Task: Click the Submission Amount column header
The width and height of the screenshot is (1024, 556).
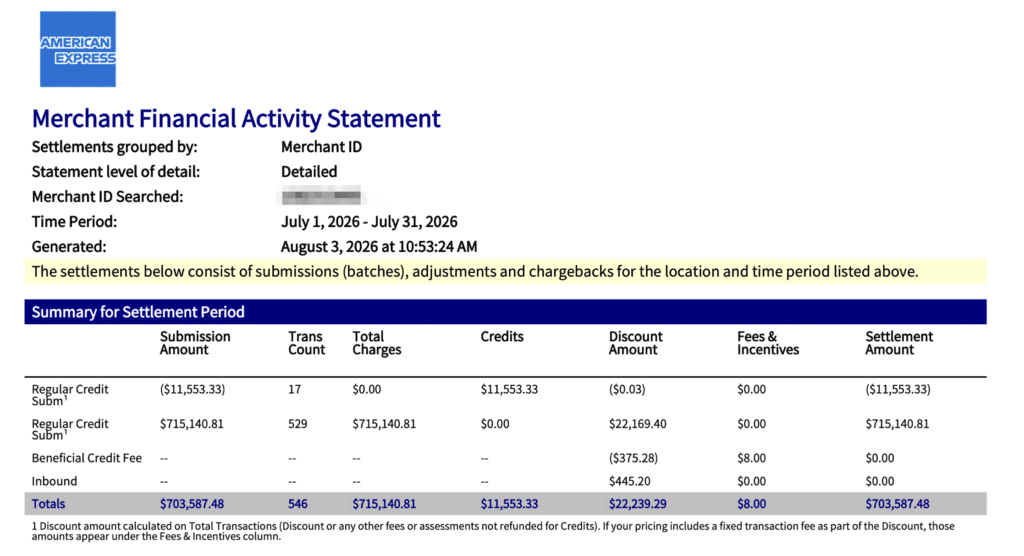Action: click(195, 343)
